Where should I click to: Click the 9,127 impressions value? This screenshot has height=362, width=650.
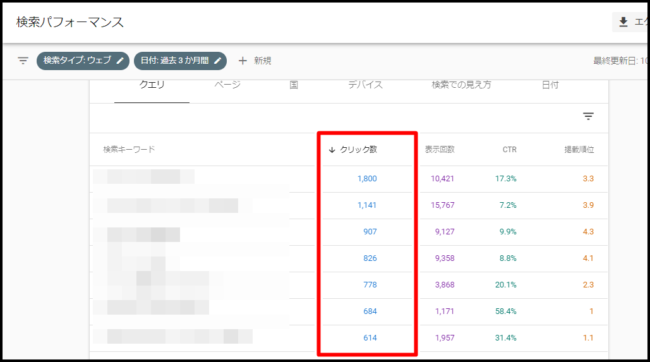444,232
